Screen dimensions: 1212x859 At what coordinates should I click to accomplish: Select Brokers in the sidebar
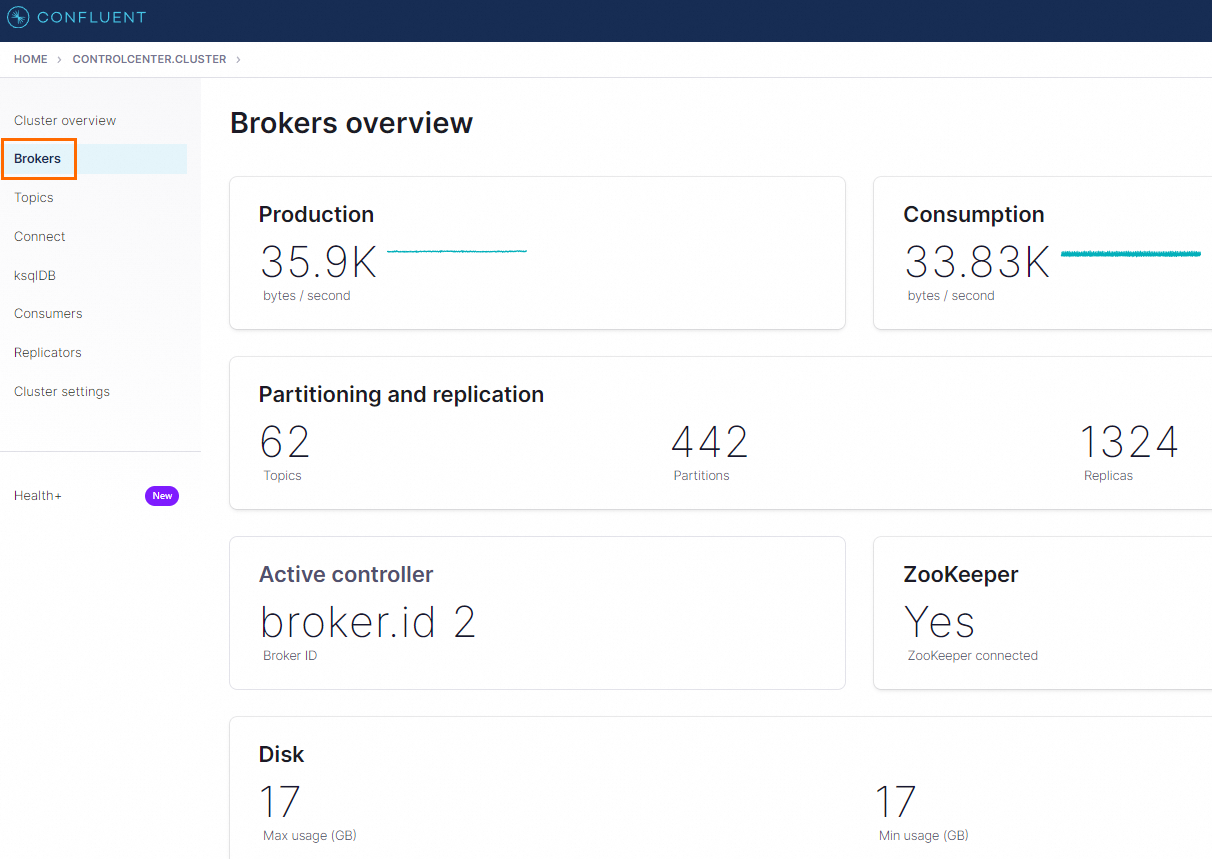click(x=38, y=159)
